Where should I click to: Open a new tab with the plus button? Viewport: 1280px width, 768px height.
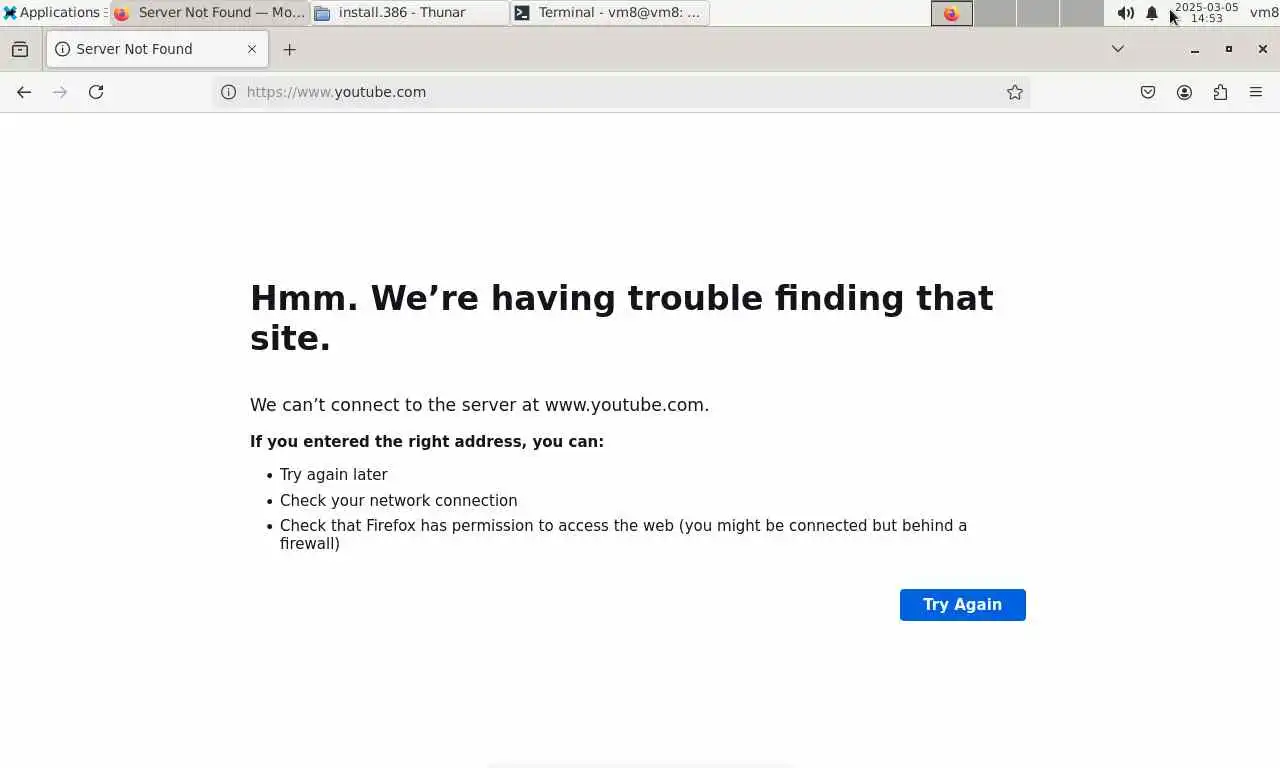point(289,49)
